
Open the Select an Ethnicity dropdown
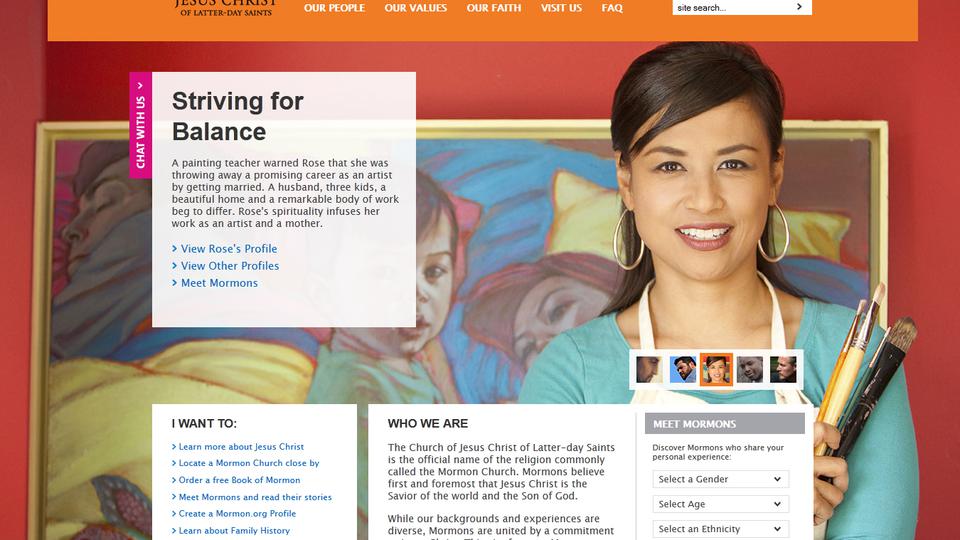(x=721, y=529)
